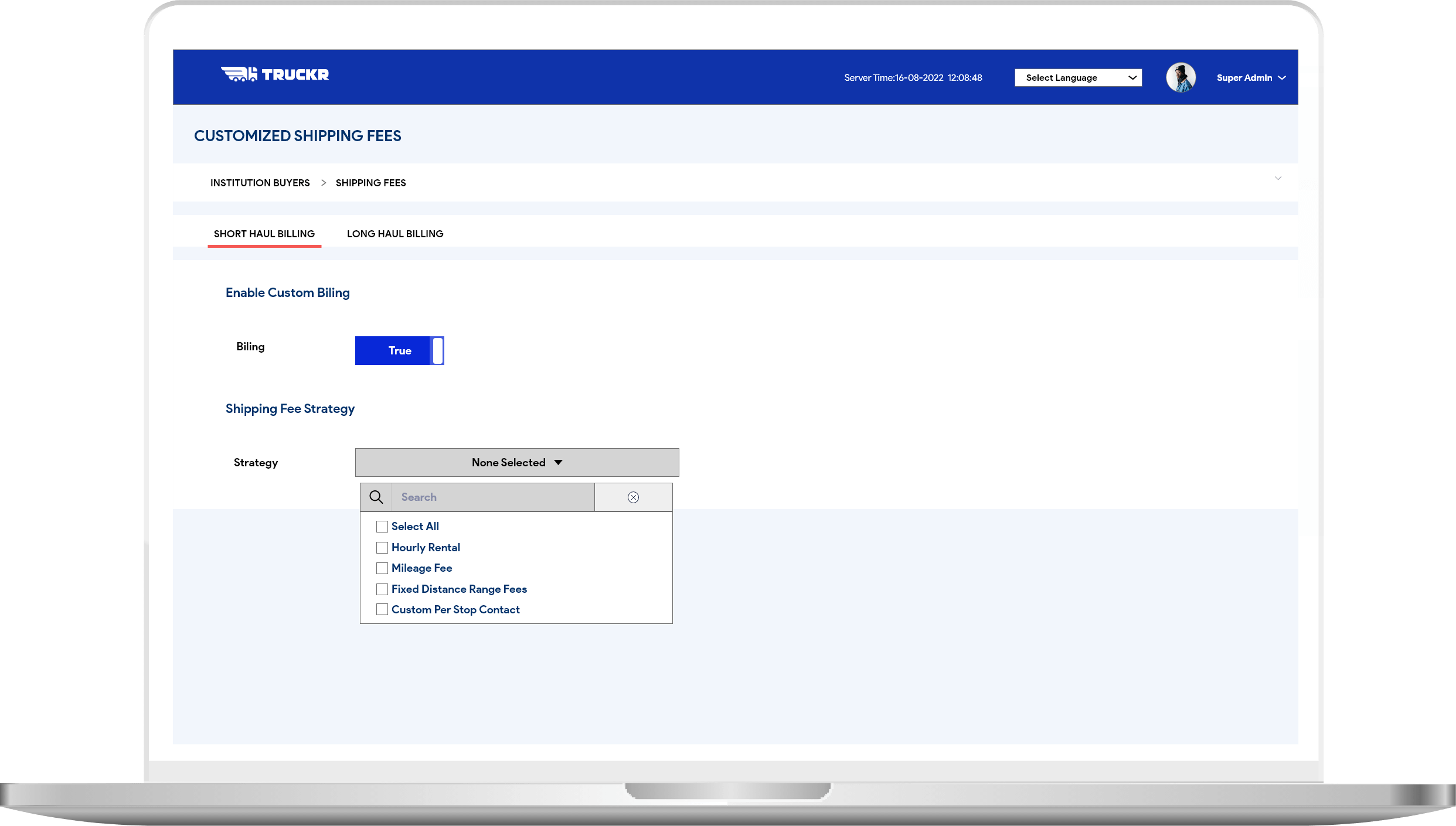Click the Server Time text
This screenshot has height=826, width=1456.
tap(913, 78)
